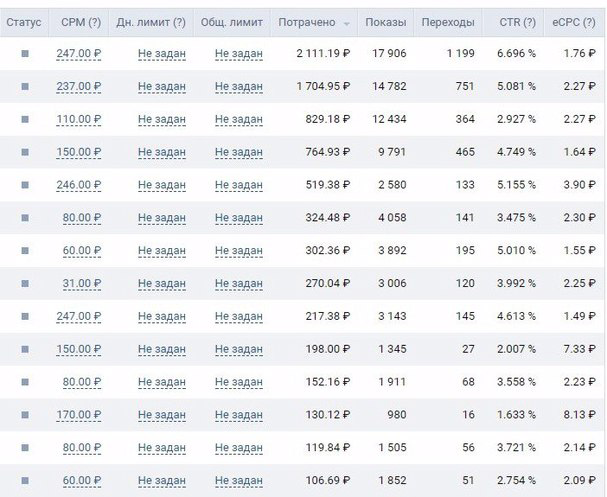Click status square icon in 130.12 ₽ row

(25, 415)
